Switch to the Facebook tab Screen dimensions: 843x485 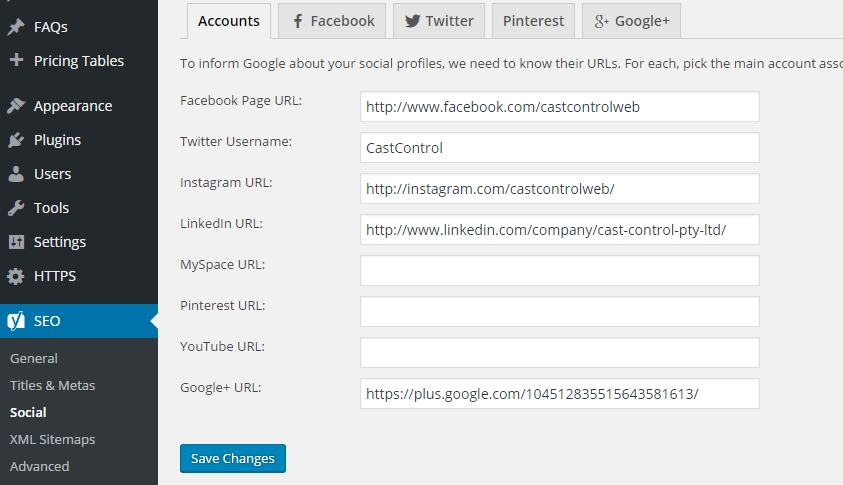coord(332,21)
